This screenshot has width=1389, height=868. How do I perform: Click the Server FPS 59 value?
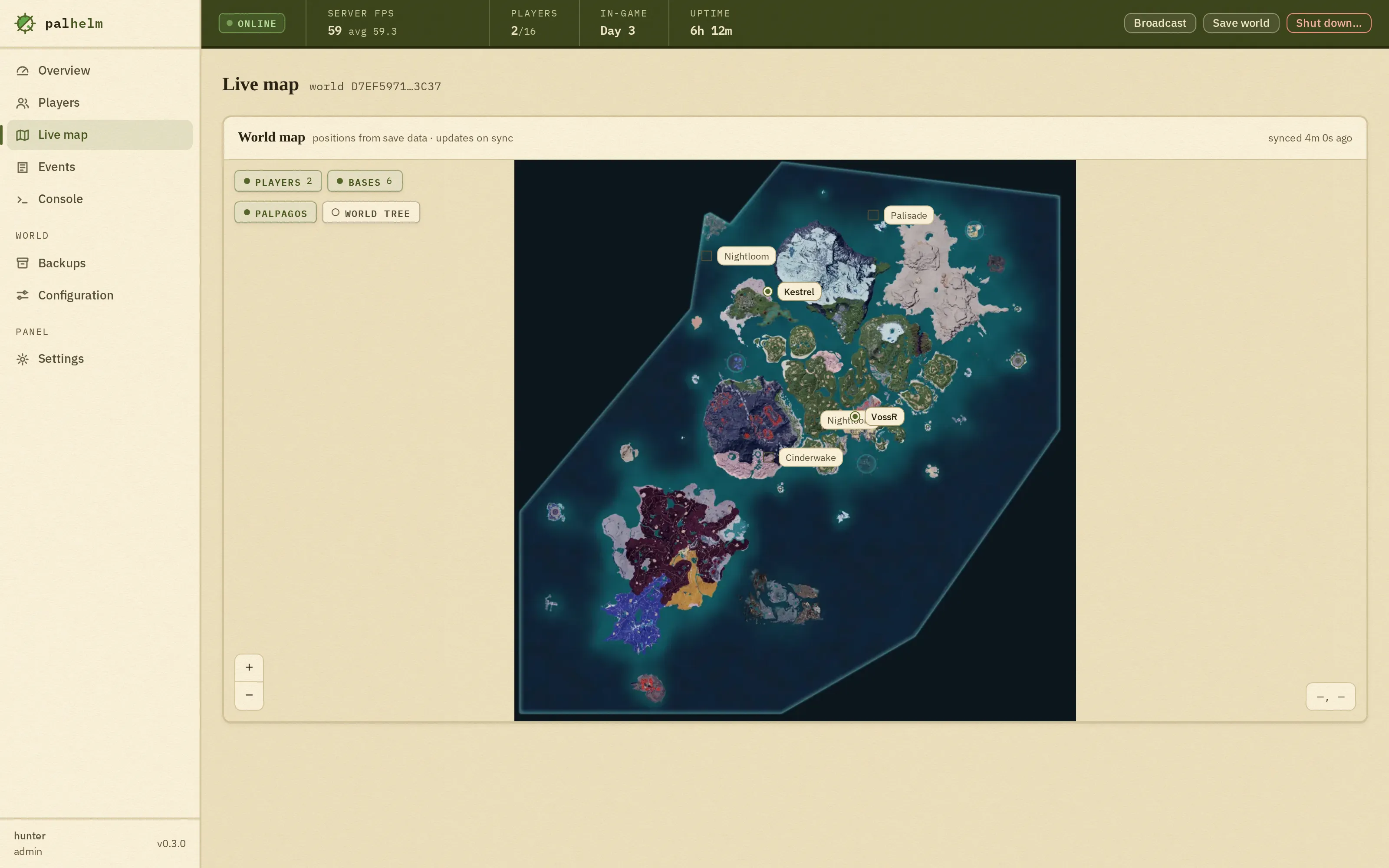pyautogui.click(x=335, y=30)
